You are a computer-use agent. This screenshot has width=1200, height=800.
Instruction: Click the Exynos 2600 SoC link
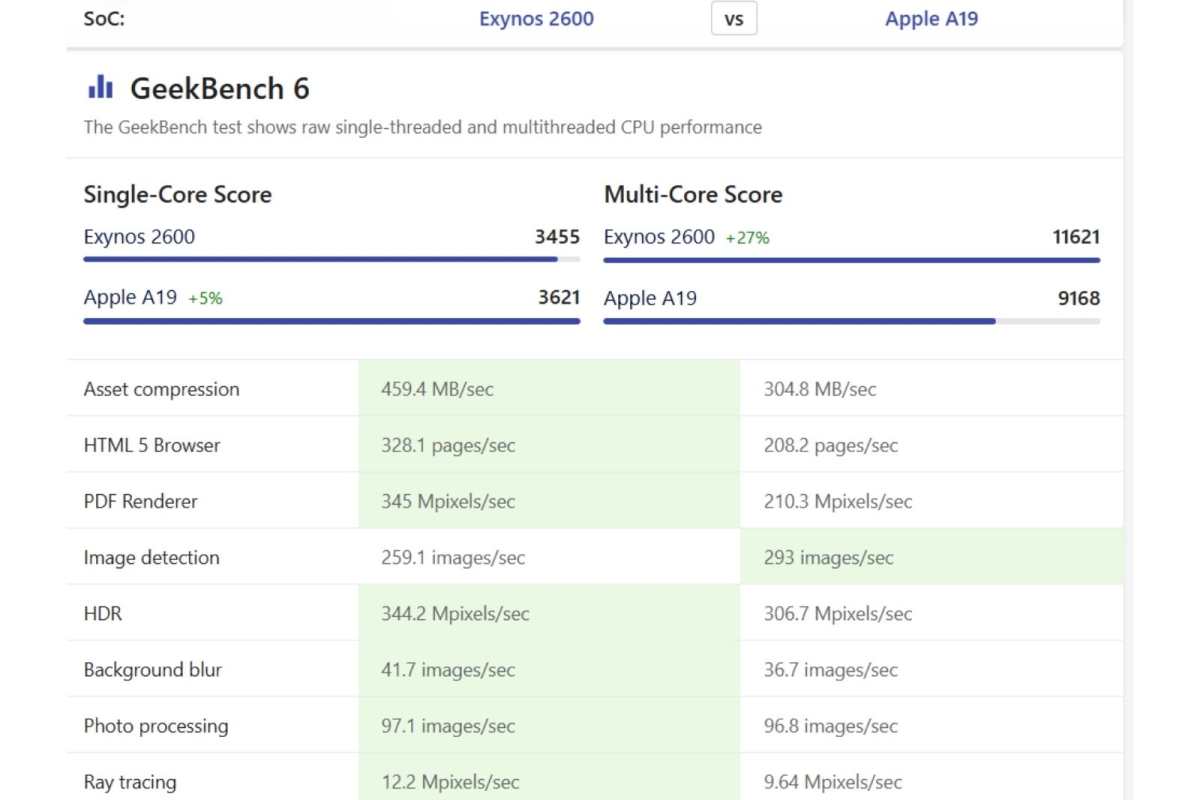pos(536,19)
